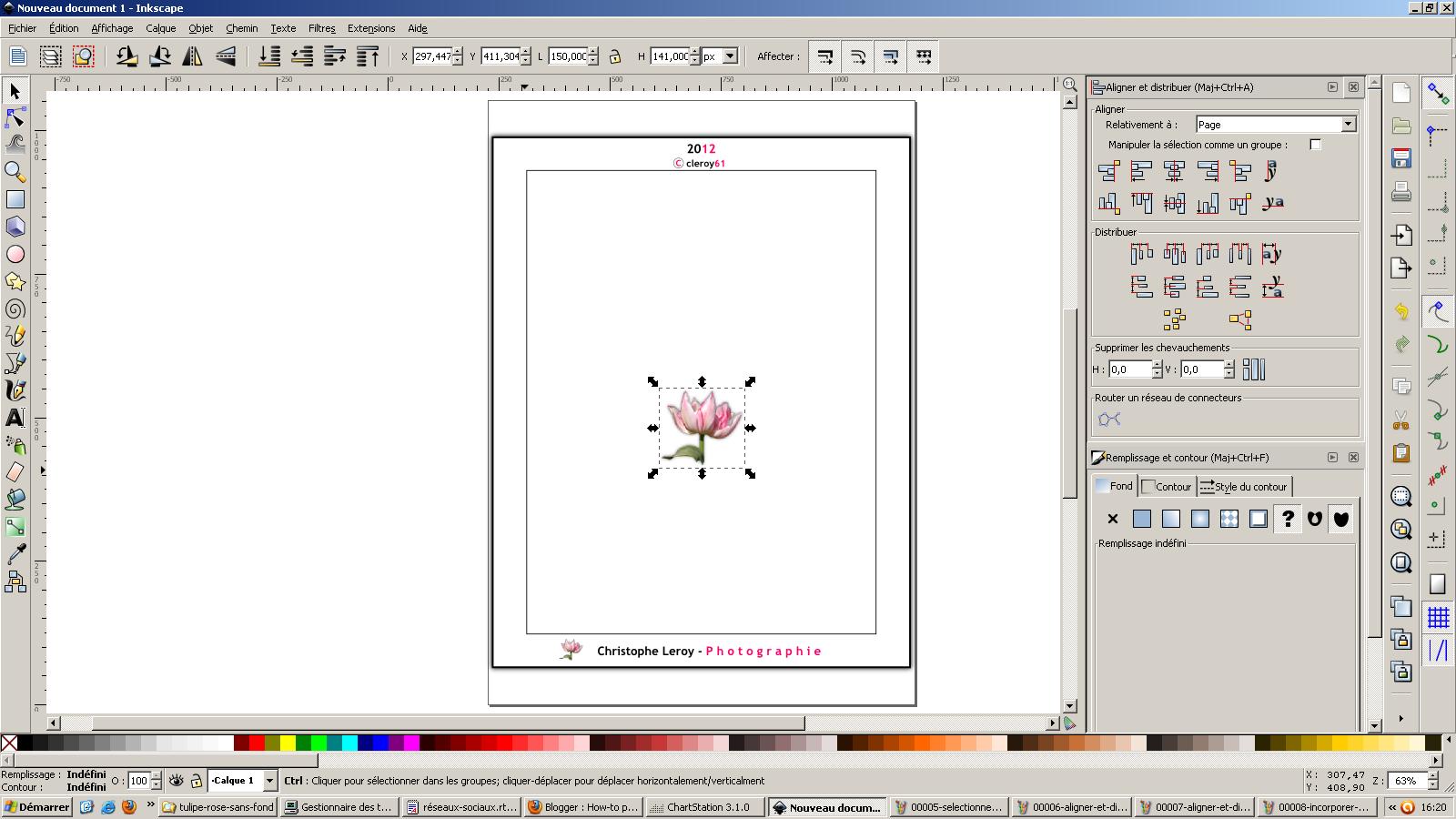Image resolution: width=1456 pixels, height=819 pixels.
Task: Select the Zoom tool
Action: pos(15,173)
